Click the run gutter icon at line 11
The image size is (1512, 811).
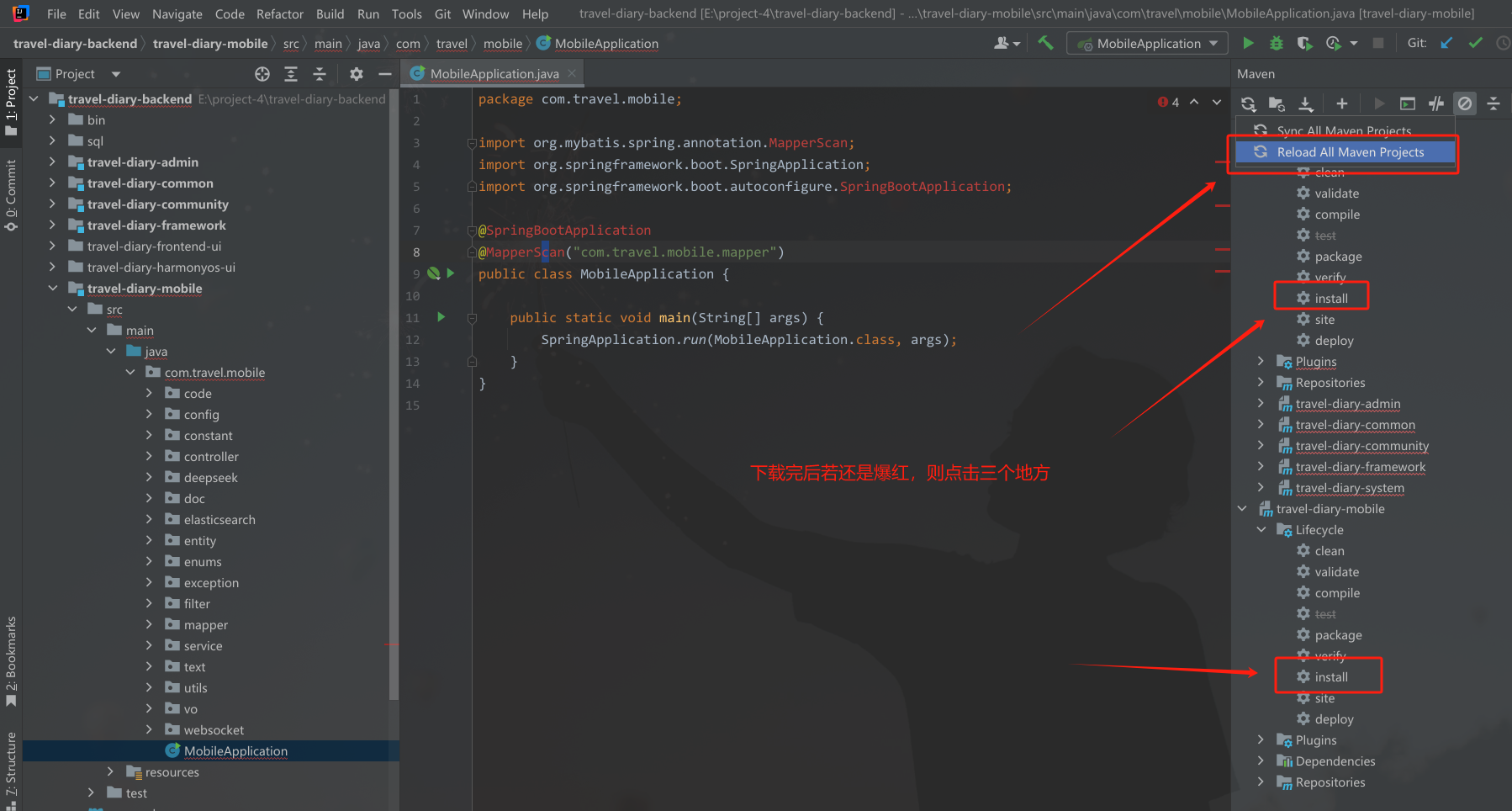[441, 317]
